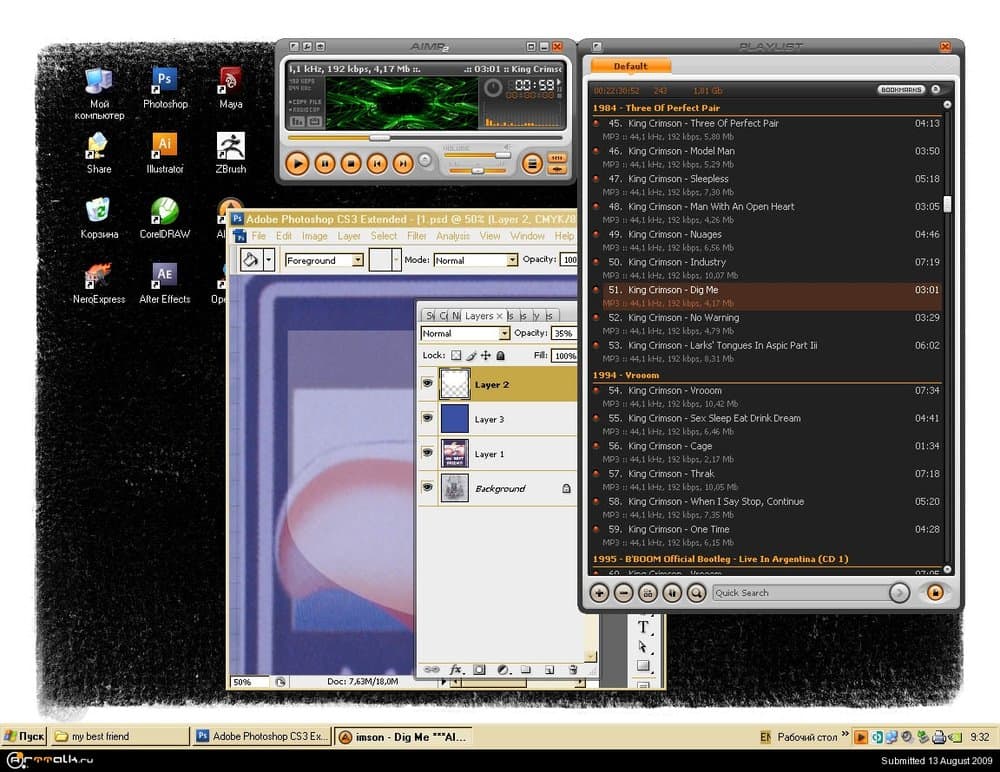This screenshot has height=772, width=1000.
Task: Click Lock All padlock in Layers panel
Action: point(501,355)
